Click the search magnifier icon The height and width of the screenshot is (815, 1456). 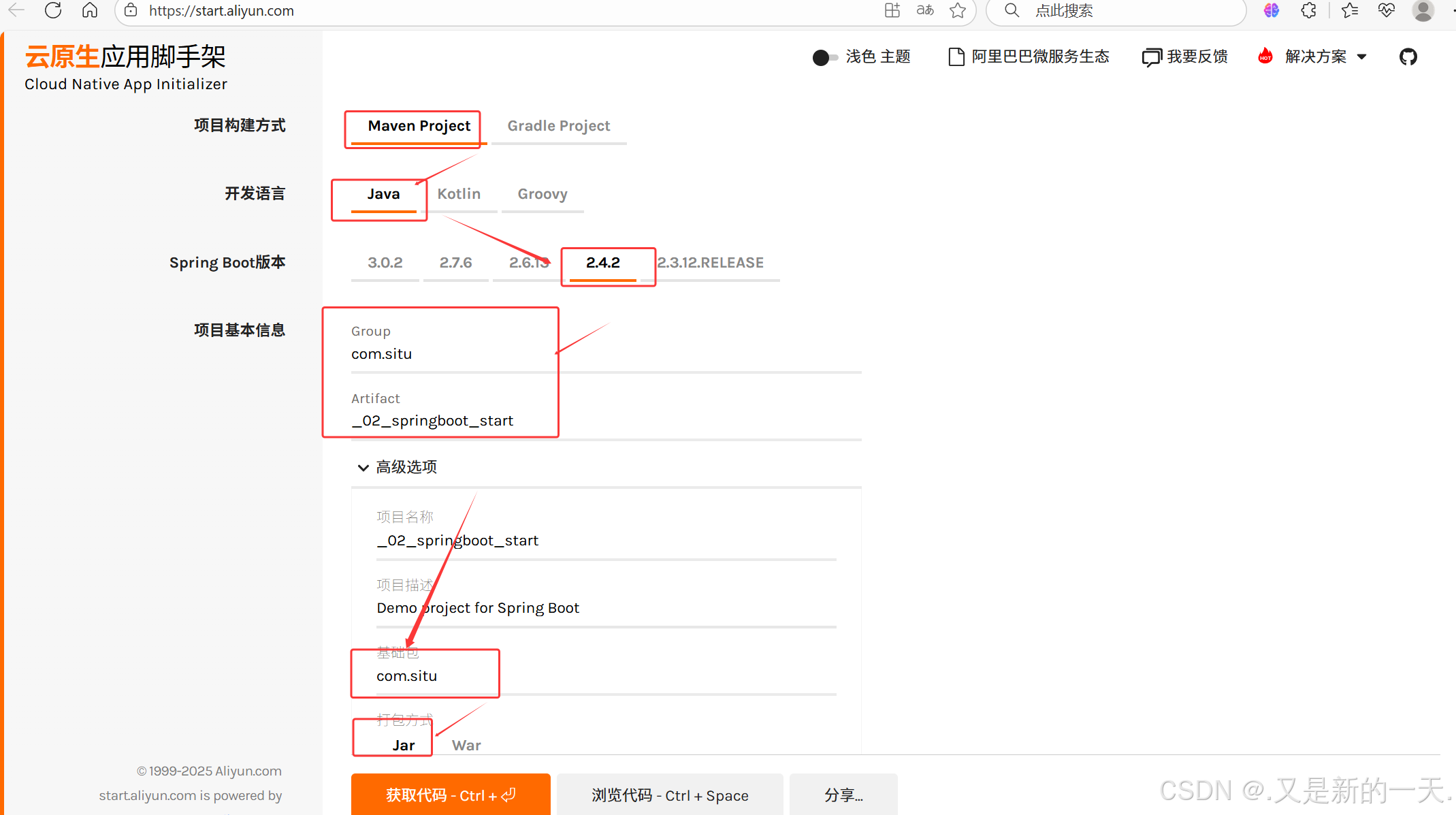[x=1012, y=10]
